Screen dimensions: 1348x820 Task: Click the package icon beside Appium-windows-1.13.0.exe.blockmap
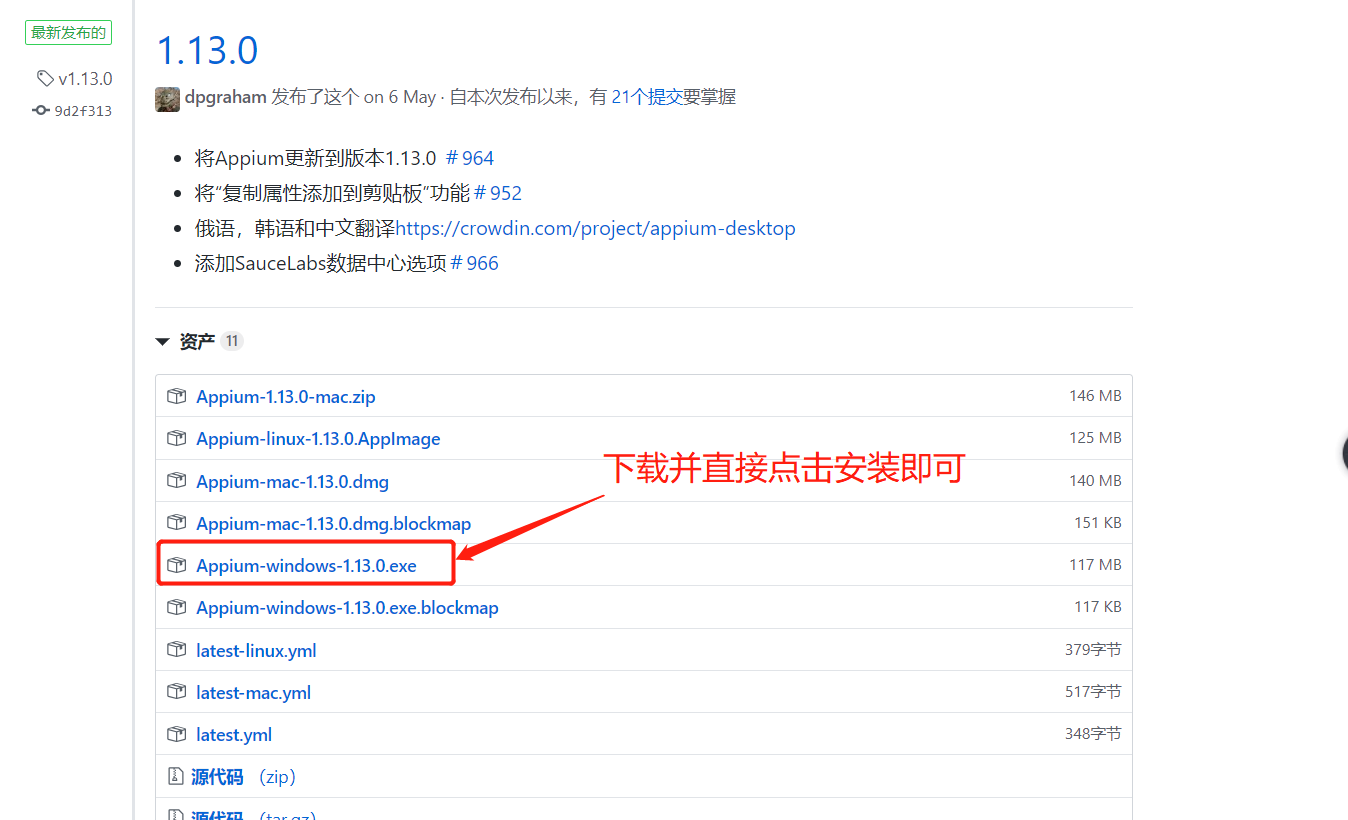click(177, 607)
